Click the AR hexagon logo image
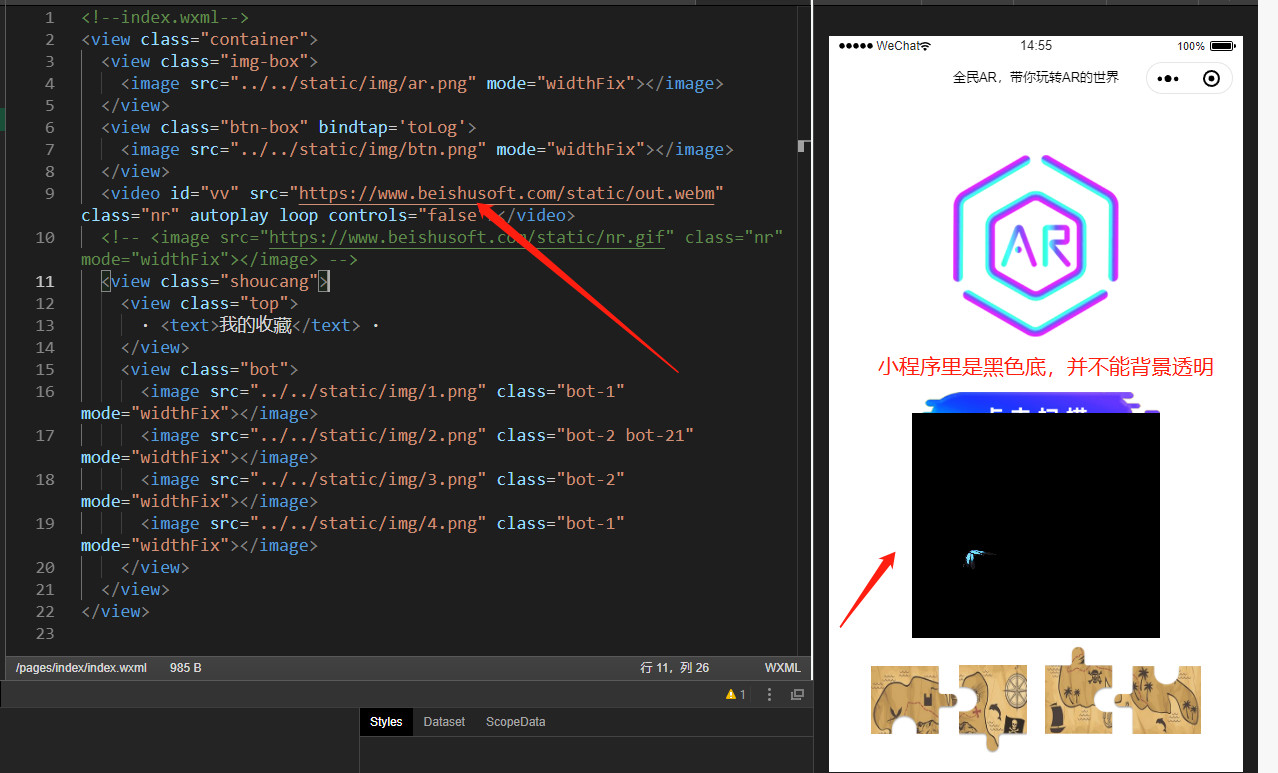1278x773 pixels. [1035, 245]
